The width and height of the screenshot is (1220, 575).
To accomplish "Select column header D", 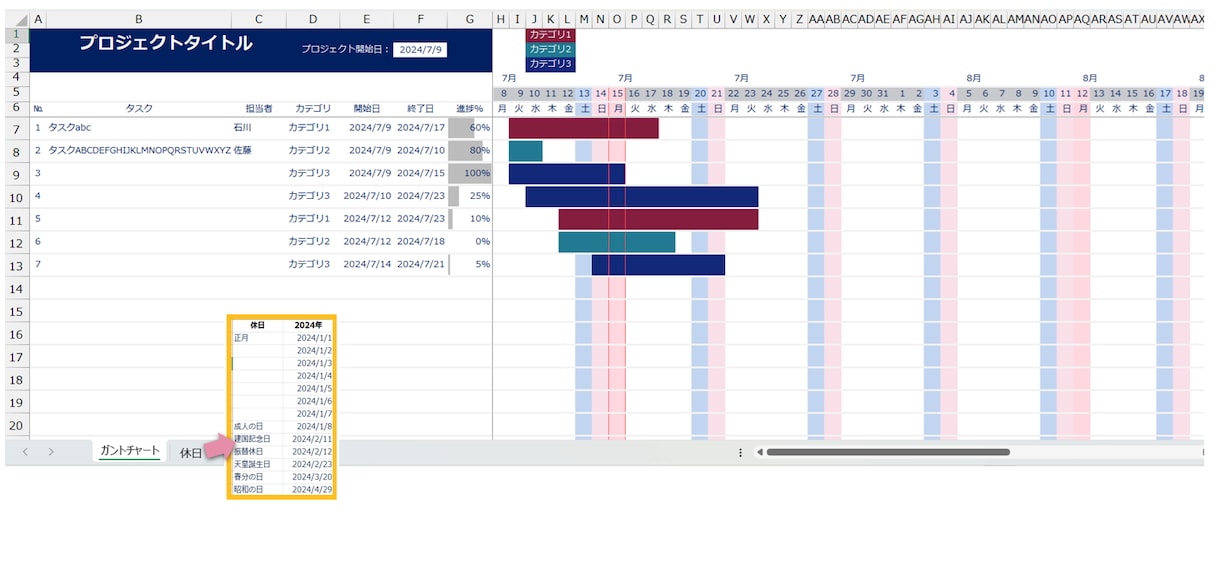I will (x=313, y=20).
